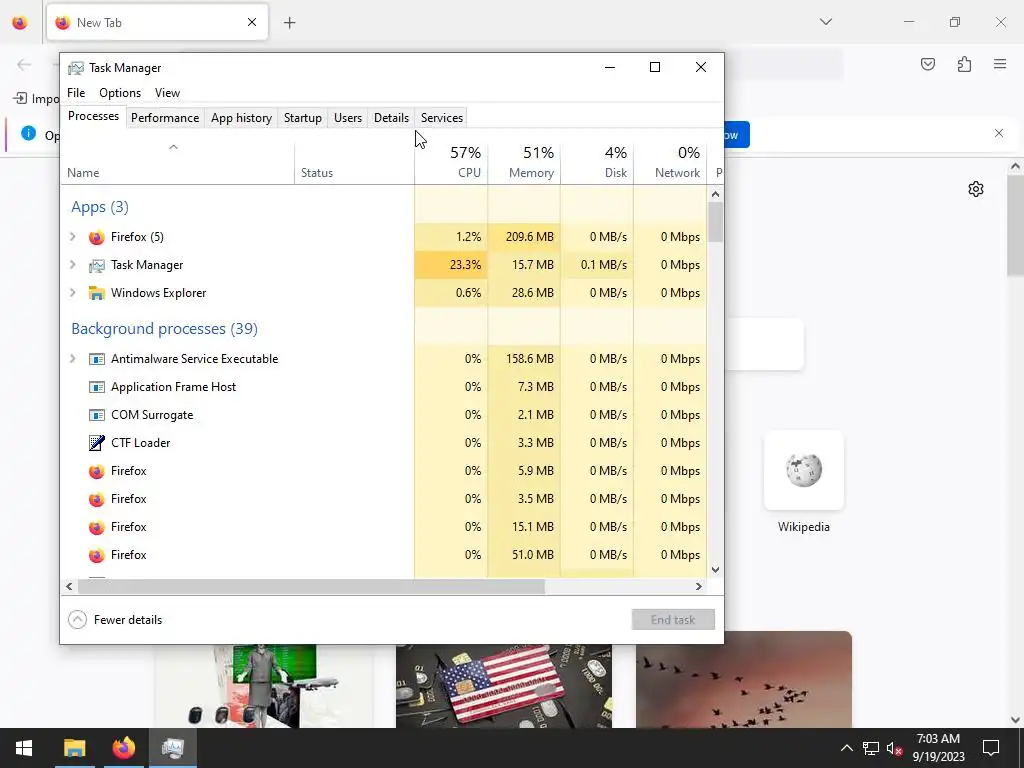Click the Windows Explorer folder icon in process list
This screenshot has height=768, width=1024.
(97, 293)
